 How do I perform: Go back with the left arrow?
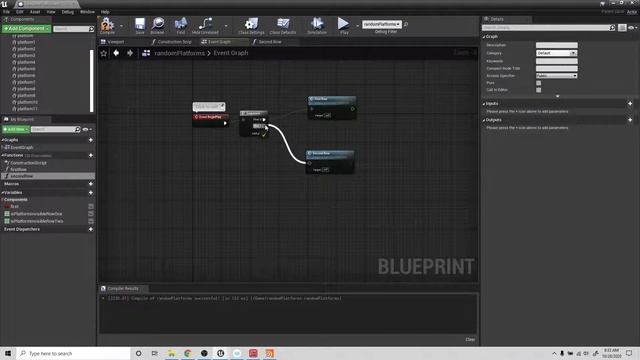pos(116,53)
